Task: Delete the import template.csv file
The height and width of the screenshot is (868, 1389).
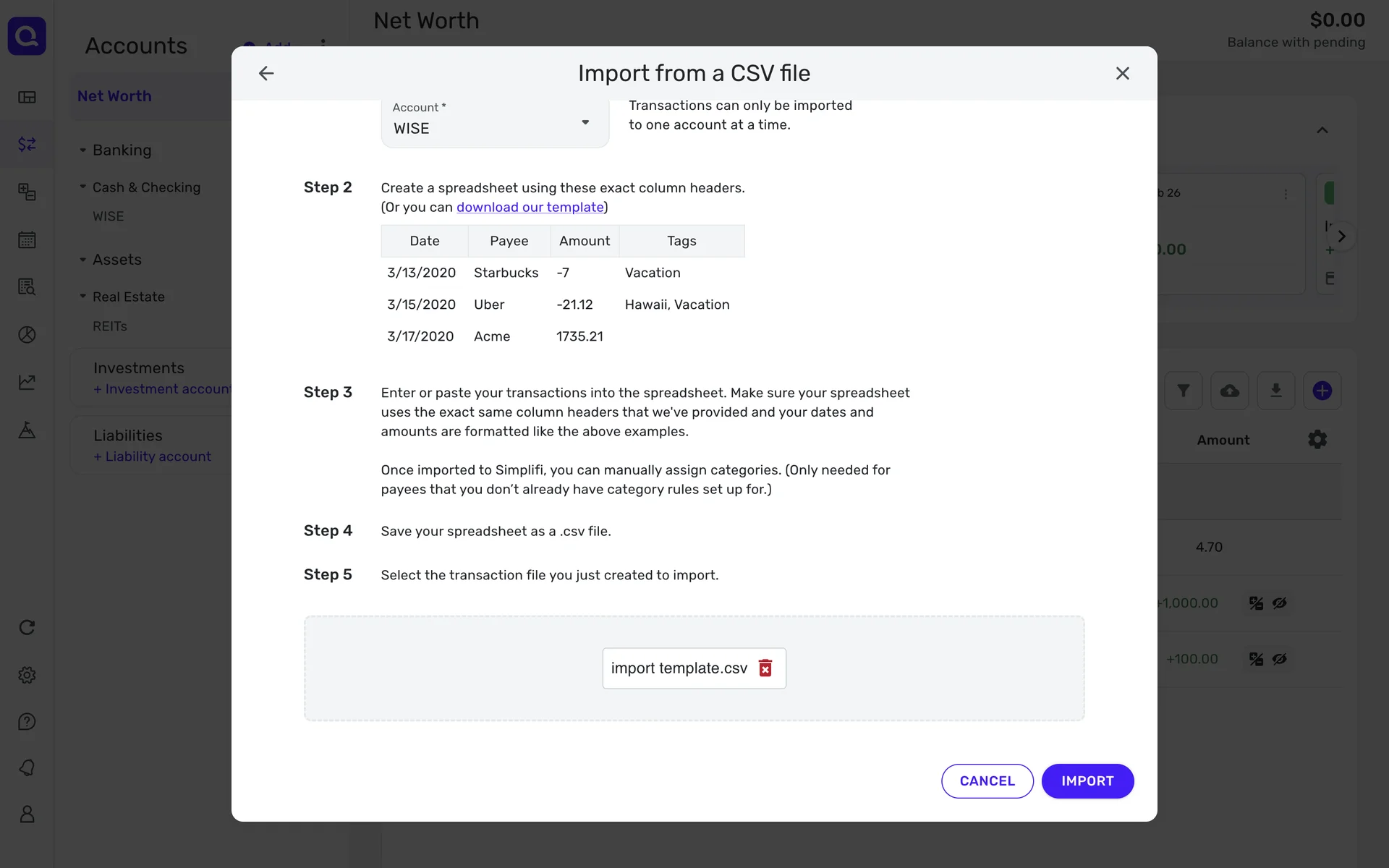Action: [x=765, y=668]
